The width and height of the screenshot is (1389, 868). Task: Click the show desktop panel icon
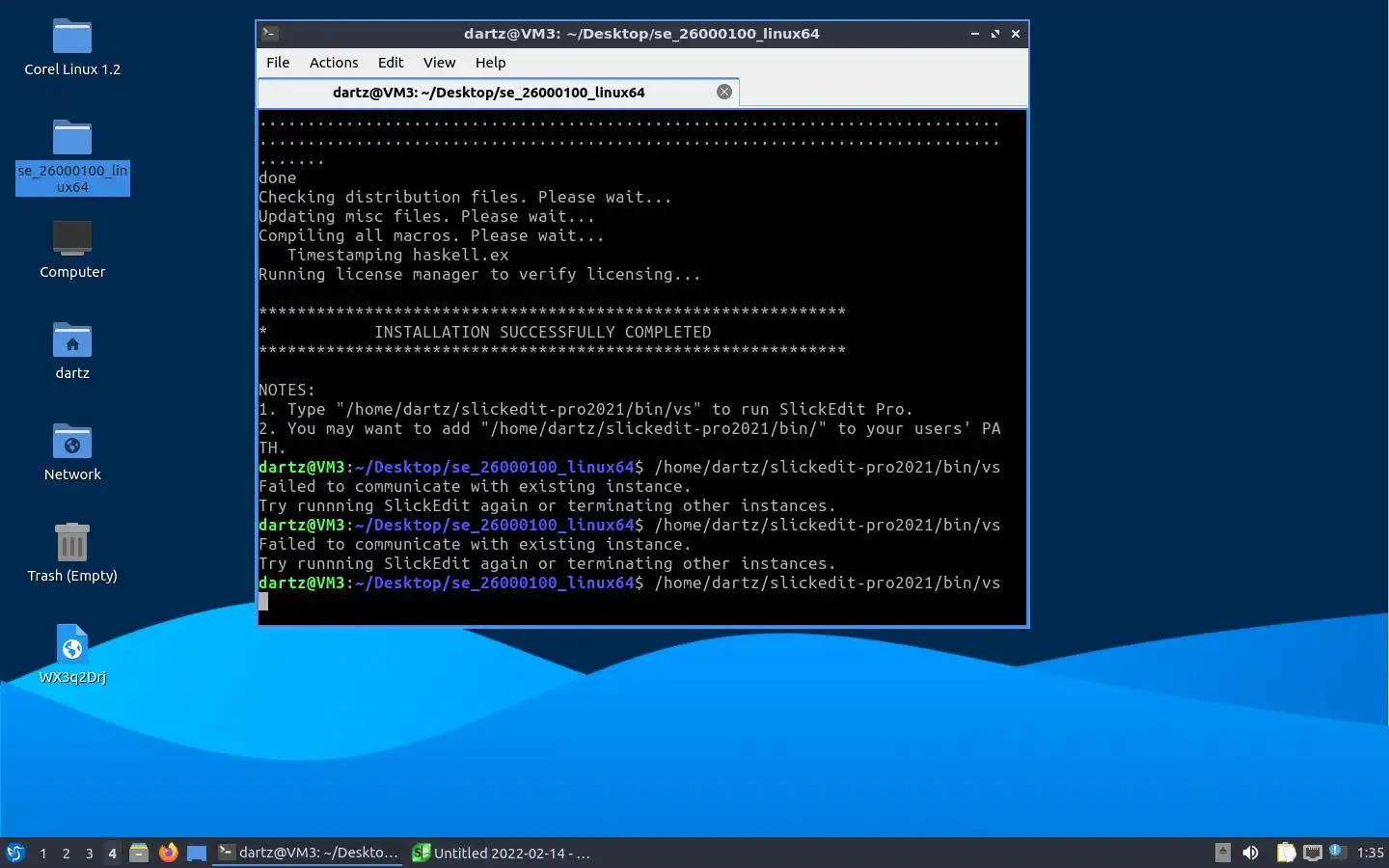coord(197,853)
